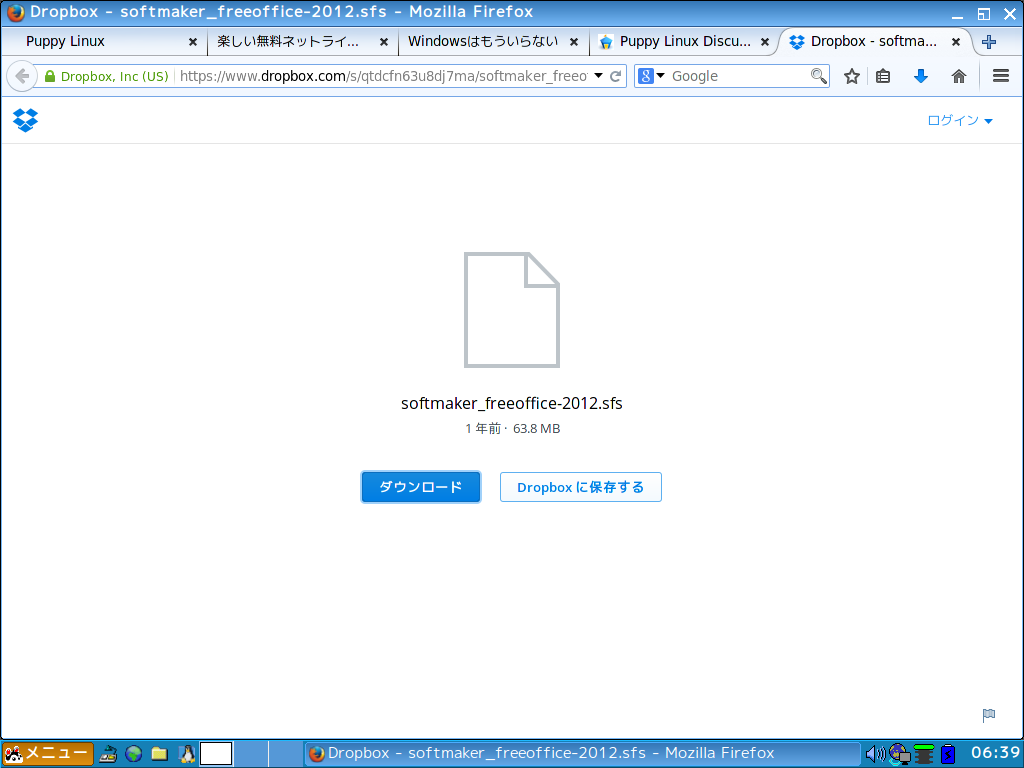Click the search magnifier icon
1024x768 pixels.
[818, 76]
